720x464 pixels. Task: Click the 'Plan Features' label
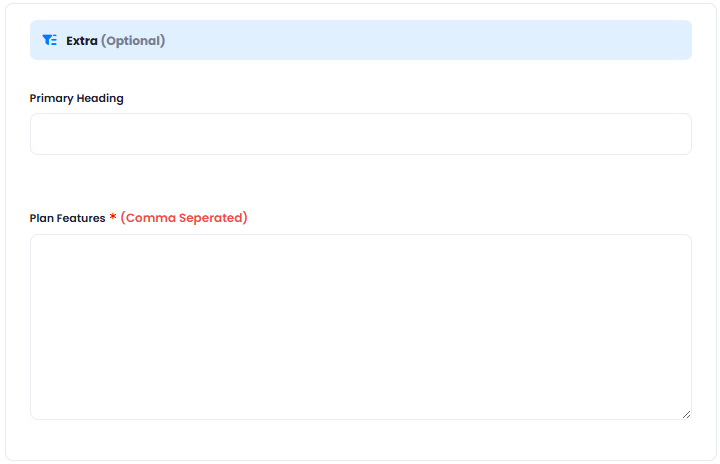click(x=68, y=218)
